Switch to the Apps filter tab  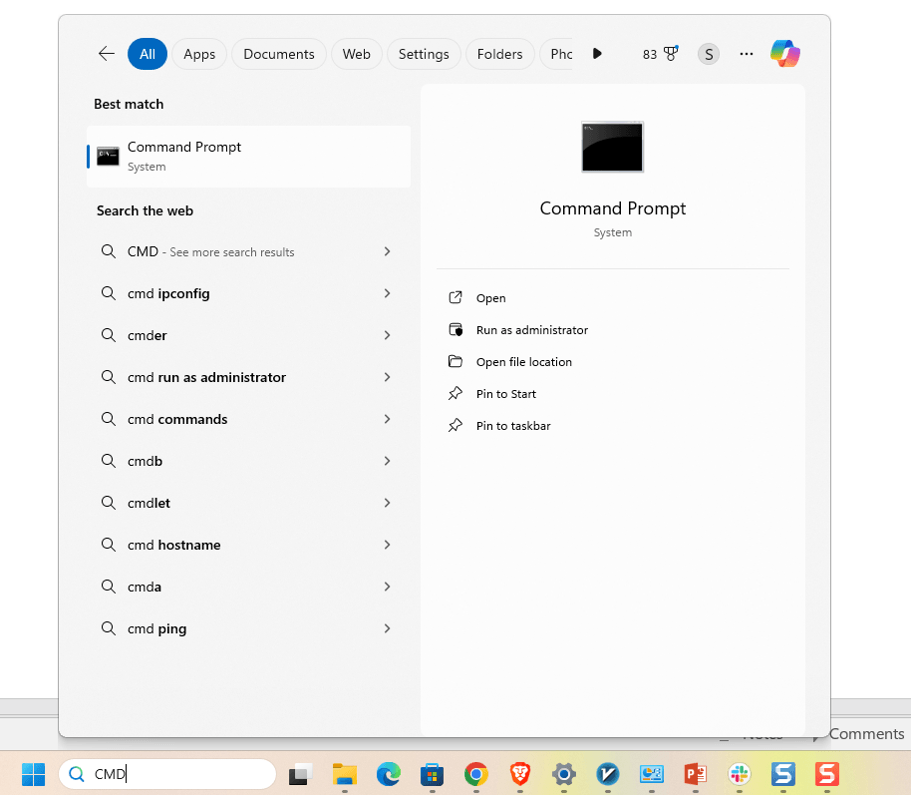tap(199, 54)
